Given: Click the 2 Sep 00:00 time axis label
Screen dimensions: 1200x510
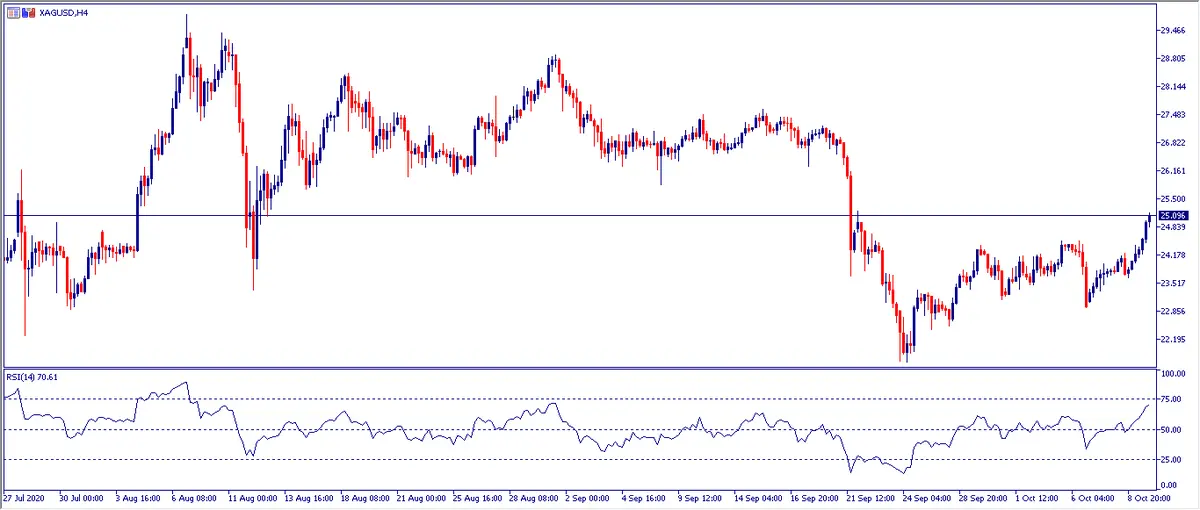Looking at the screenshot, I should pos(587,497).
